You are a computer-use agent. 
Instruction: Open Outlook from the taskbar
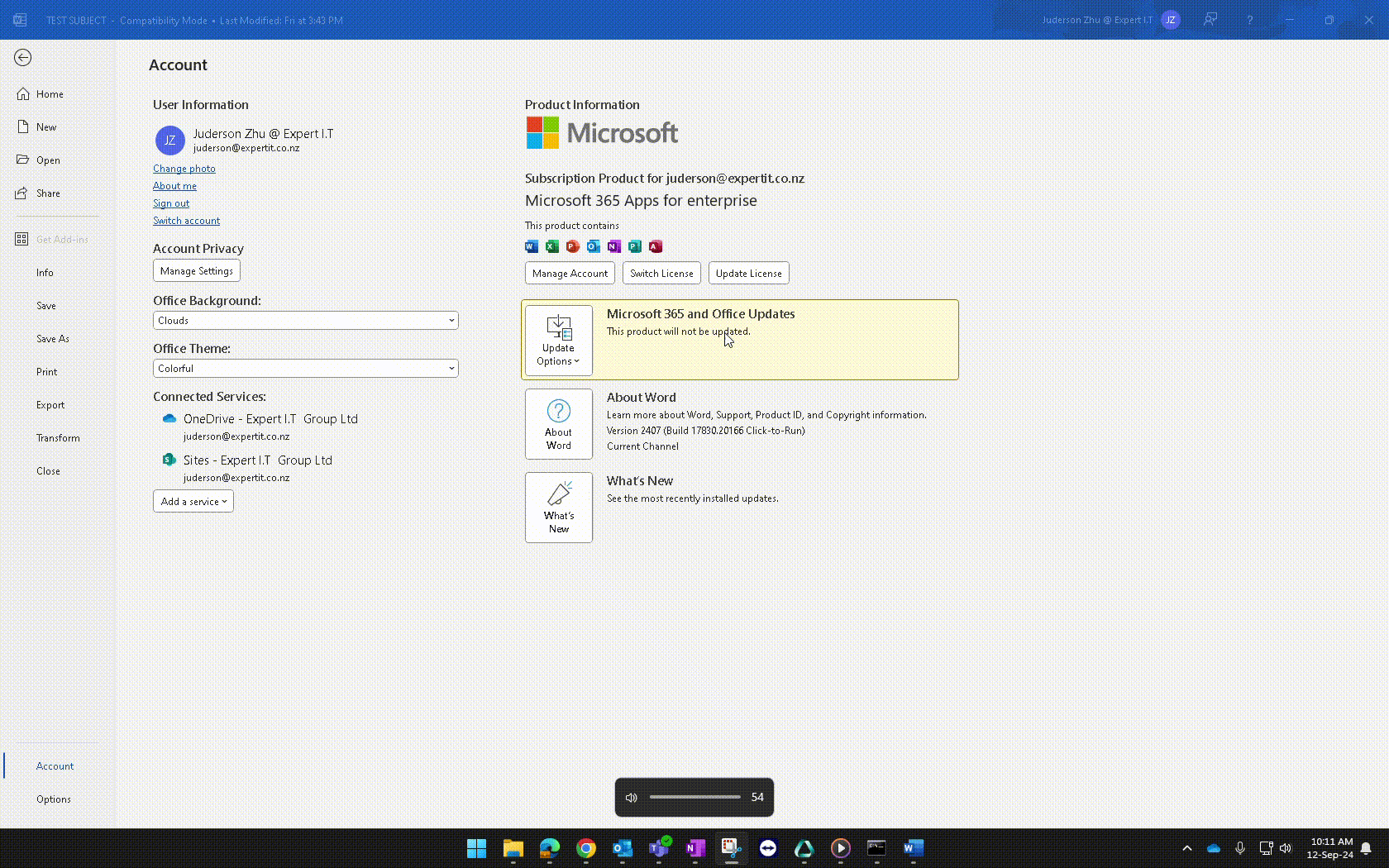point(623,848)
